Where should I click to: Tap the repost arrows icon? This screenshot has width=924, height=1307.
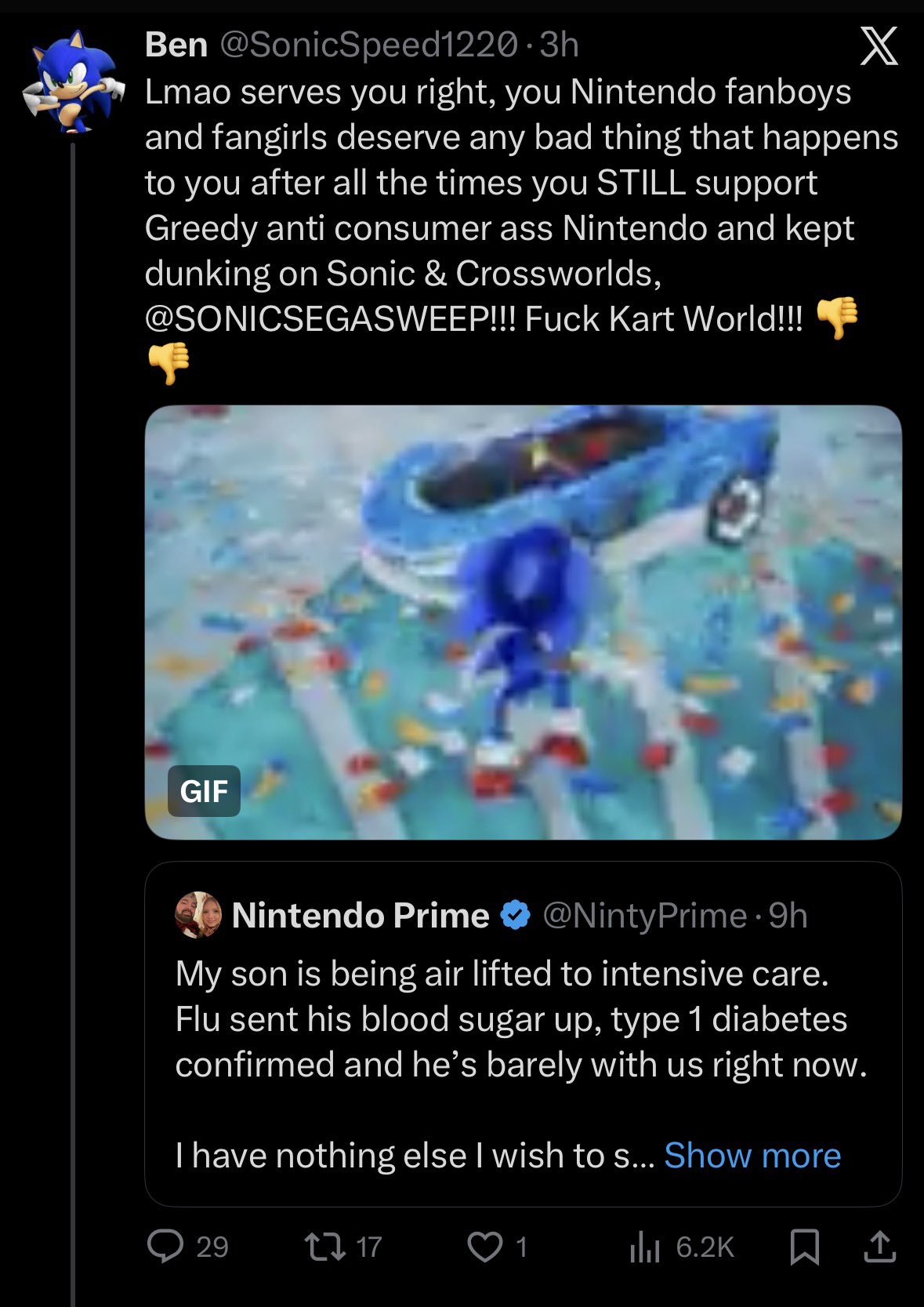tap(325, 1246)
